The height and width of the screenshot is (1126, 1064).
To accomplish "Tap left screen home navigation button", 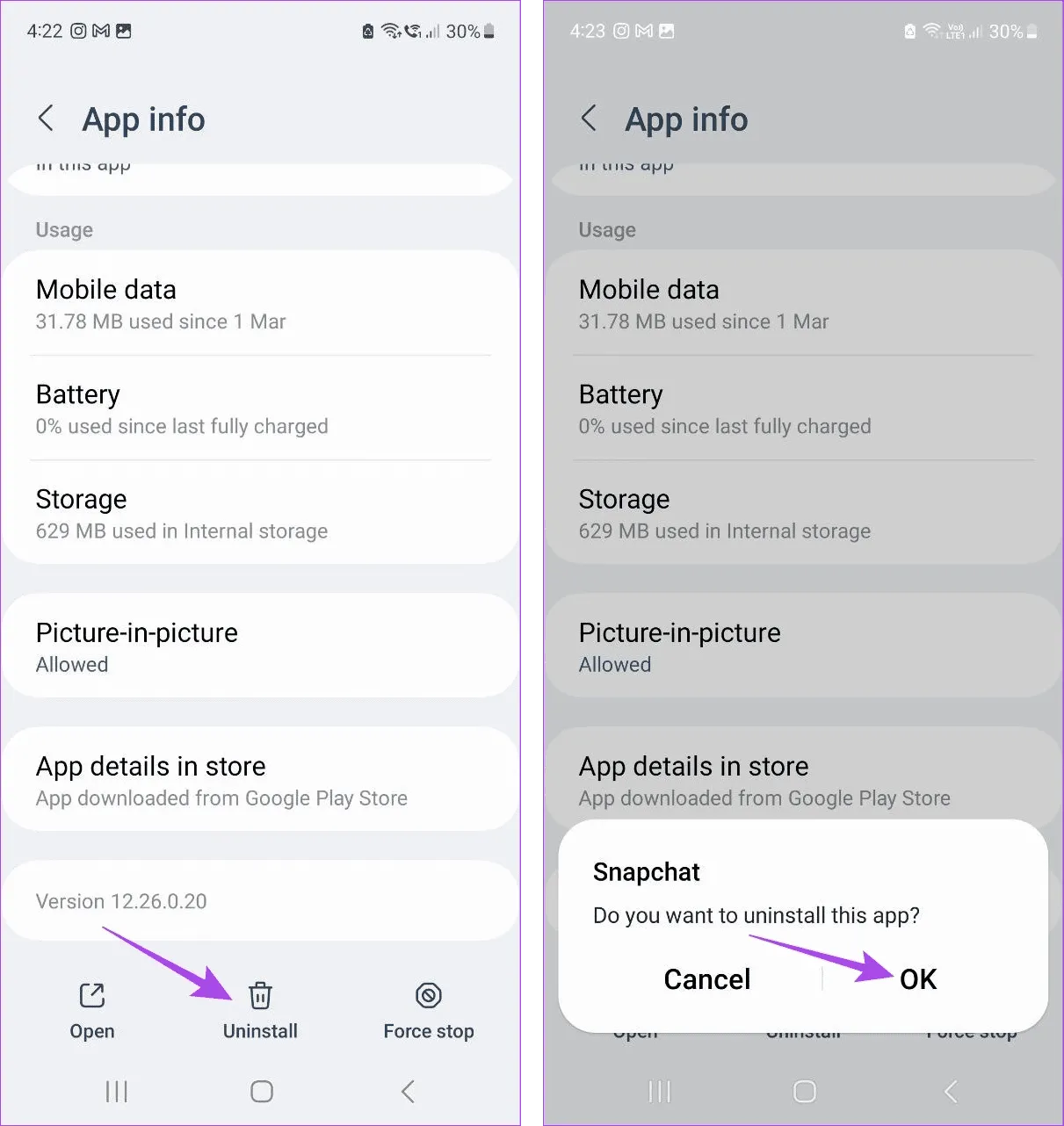I will 262,1092.
